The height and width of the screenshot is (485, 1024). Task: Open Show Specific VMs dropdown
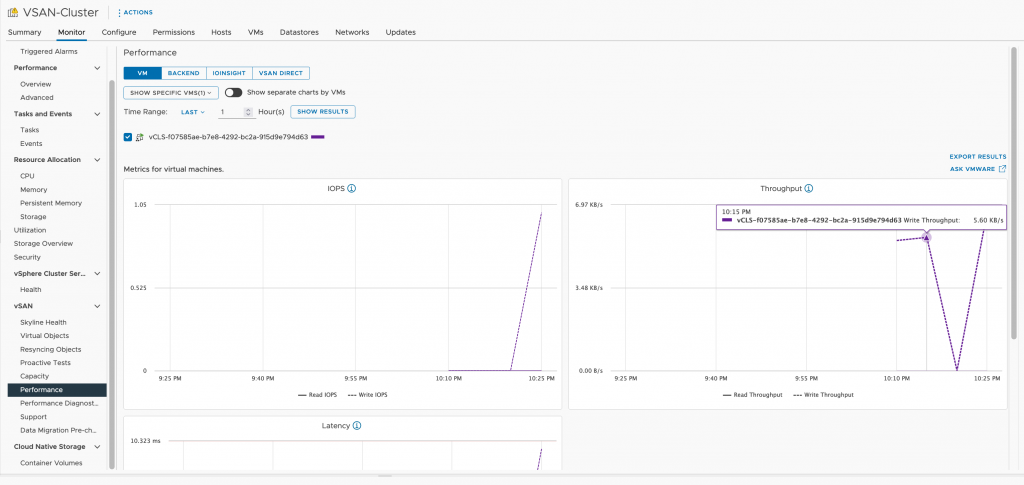[x=171, y=93]
